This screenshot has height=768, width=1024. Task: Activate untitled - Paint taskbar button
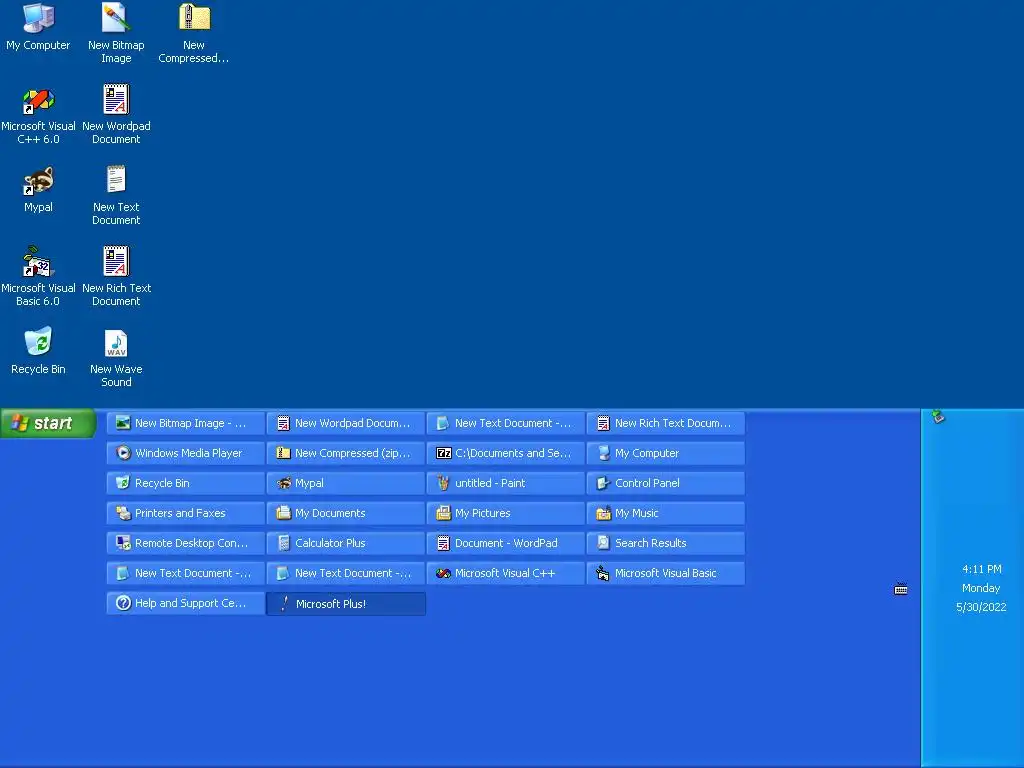click(x=505, y=483)
